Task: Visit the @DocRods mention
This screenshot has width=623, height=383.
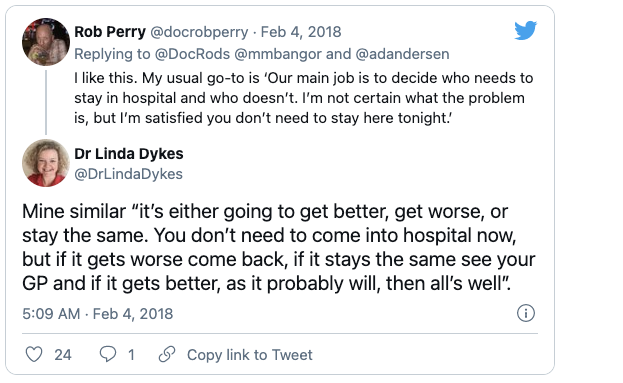Action: pyautogui.click(x=192, y=54)
